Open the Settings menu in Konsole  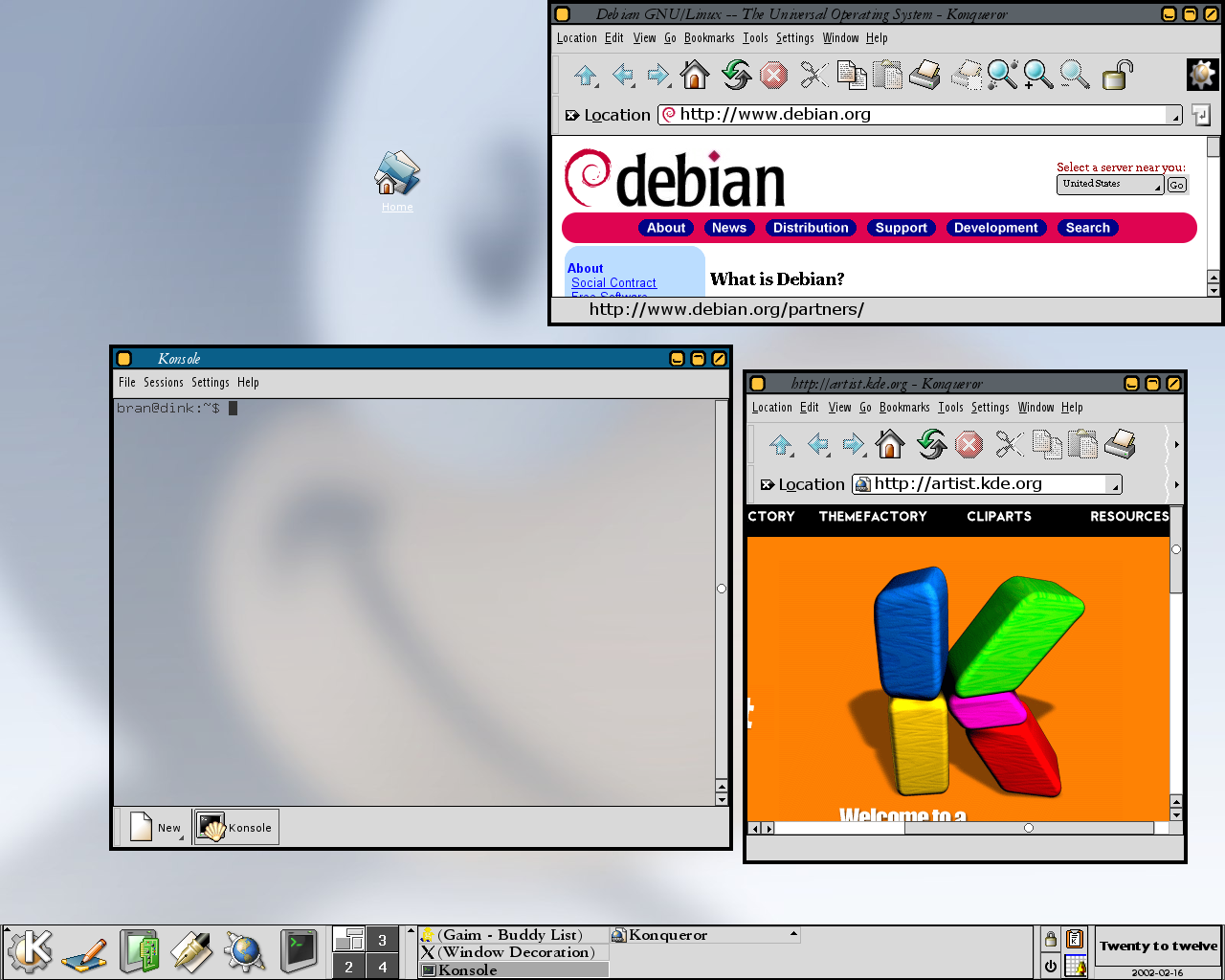pyautogui.click(x=211, y=383)
